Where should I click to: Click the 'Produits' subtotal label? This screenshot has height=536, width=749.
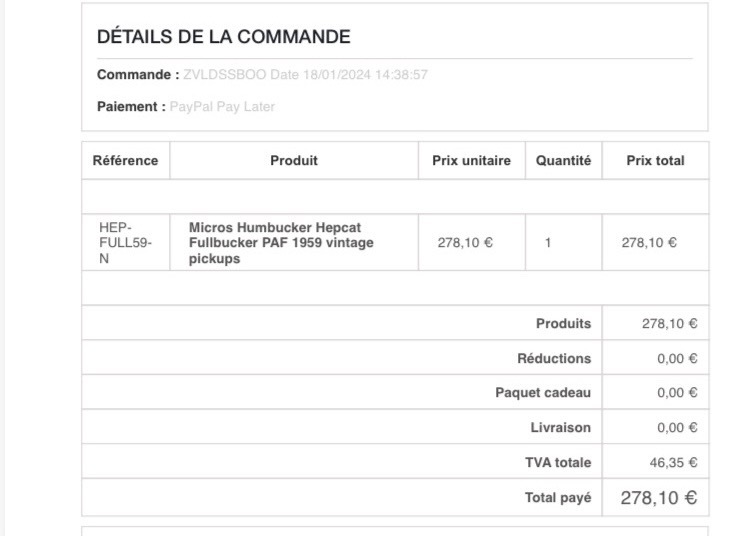point(563,323)
